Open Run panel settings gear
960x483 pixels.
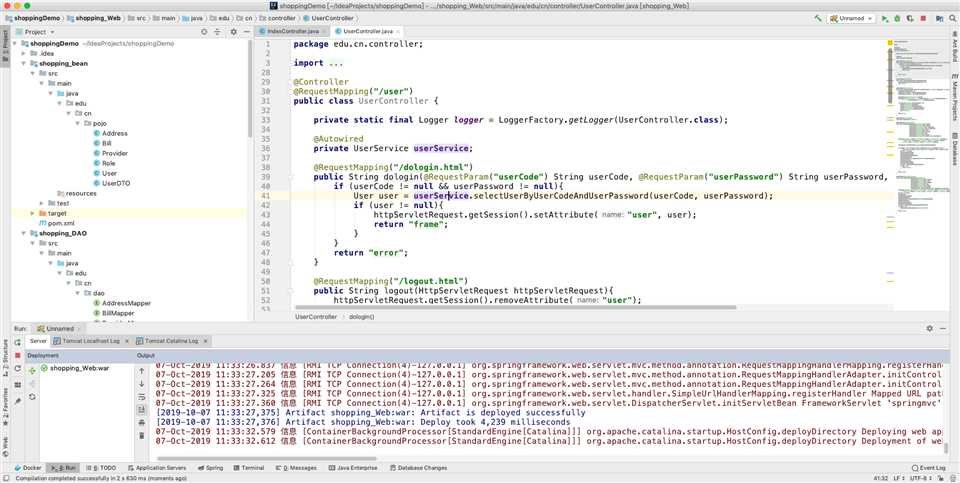pos(929,329)
